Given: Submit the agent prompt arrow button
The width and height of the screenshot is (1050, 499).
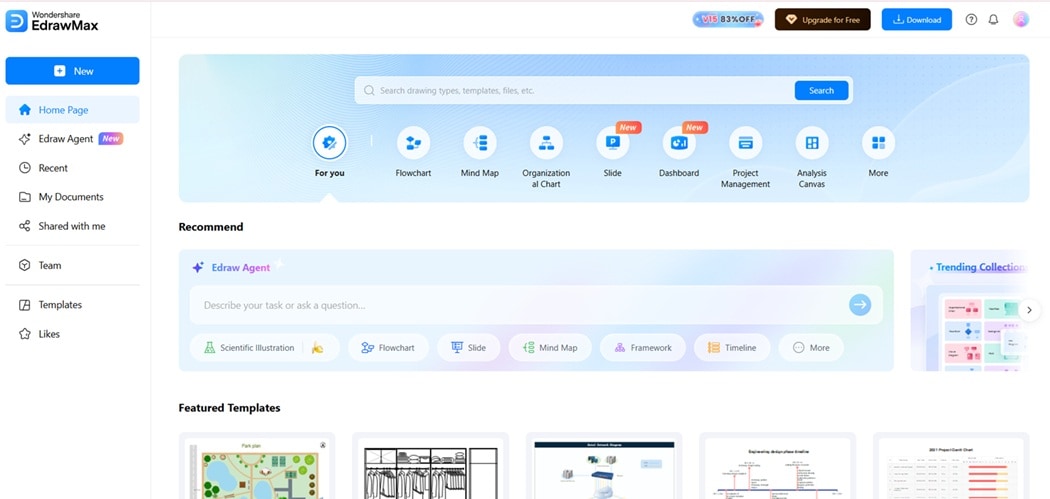Looking at the screenshot, I should pyautogui.click(x=860, y=305).
